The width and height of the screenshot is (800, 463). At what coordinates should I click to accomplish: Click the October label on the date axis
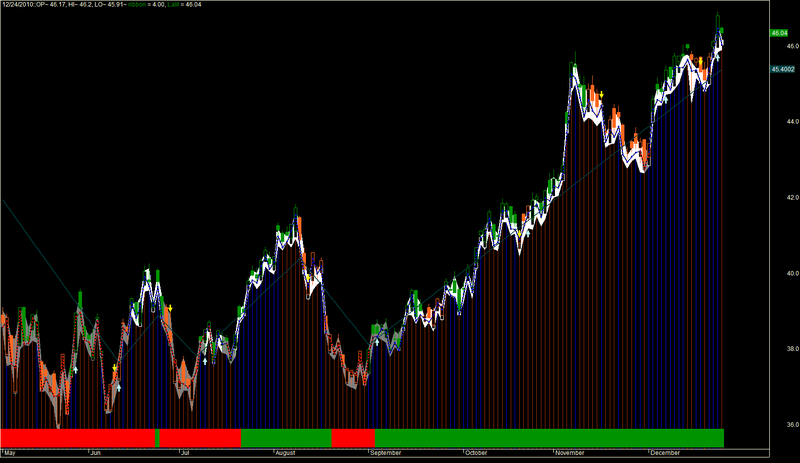coord(476,453)
